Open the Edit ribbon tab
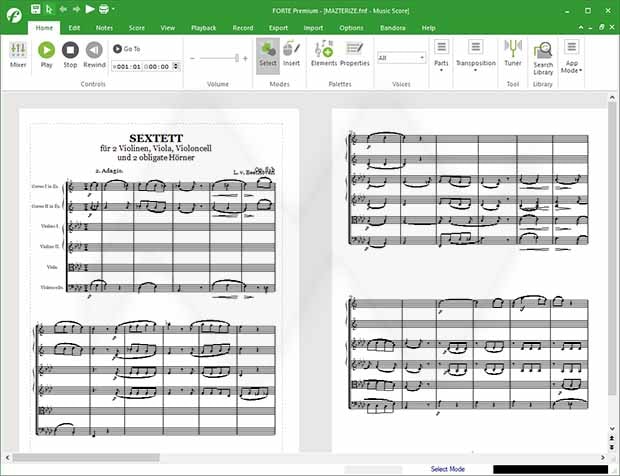This screenshot has height=476, width=620. click(74, 28)
